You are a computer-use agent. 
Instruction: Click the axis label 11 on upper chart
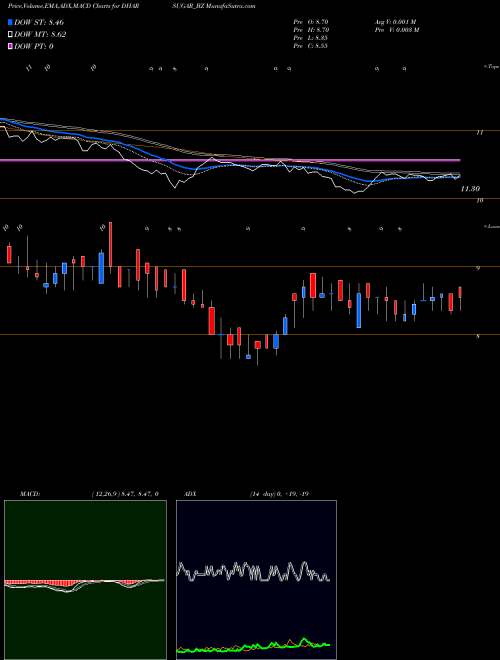pos(479,133)
